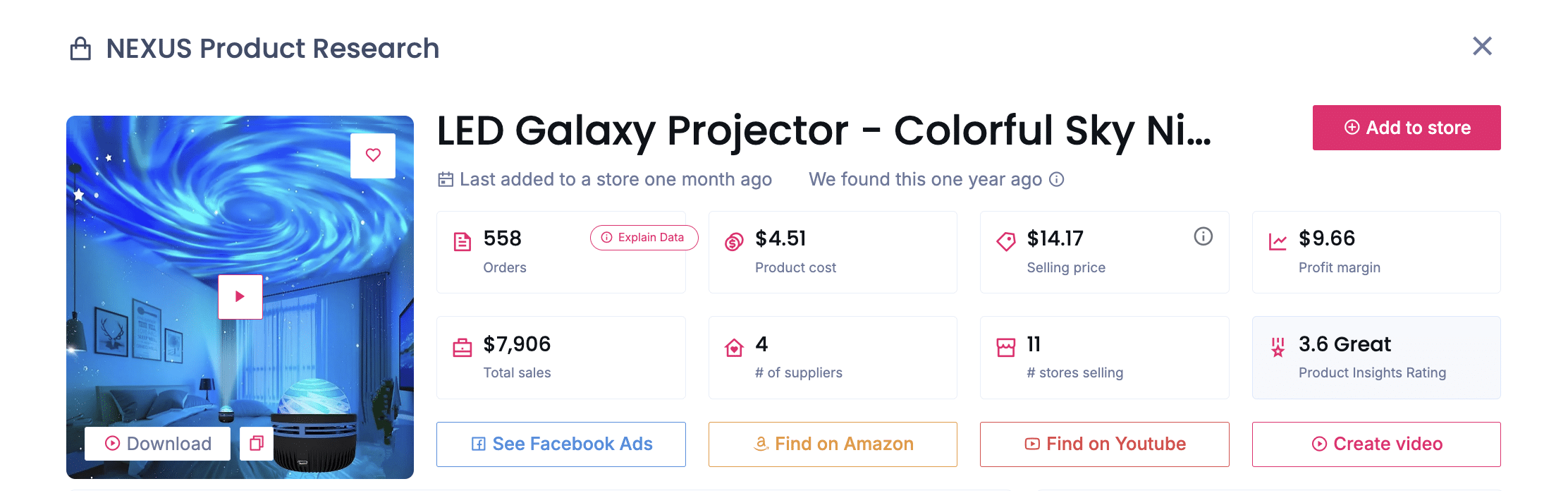Click the Orders document icon
The height and width of the screenshot is (491, 1568).
tap(463, 240)
